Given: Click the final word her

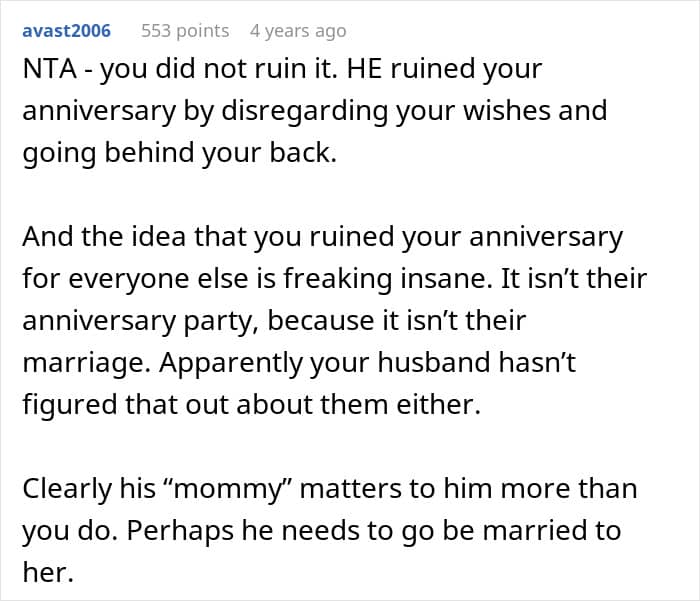Looking at the screenshot, I should coord(48,573).
